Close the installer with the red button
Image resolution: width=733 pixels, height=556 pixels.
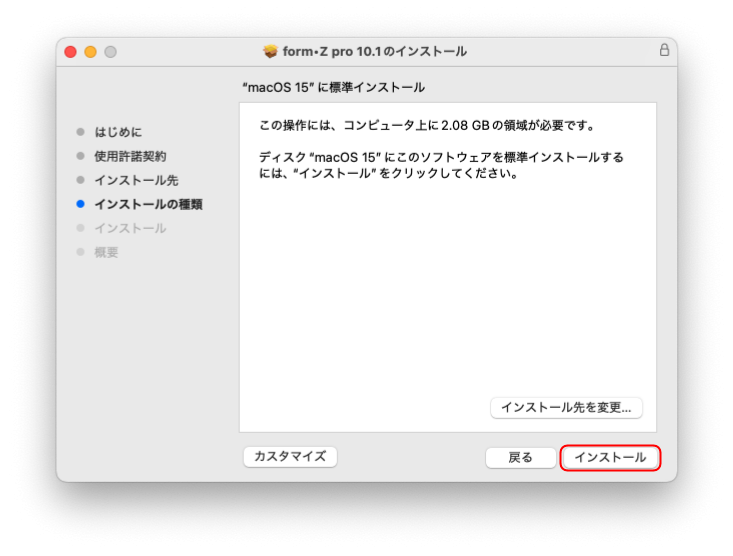pos(71,51)
